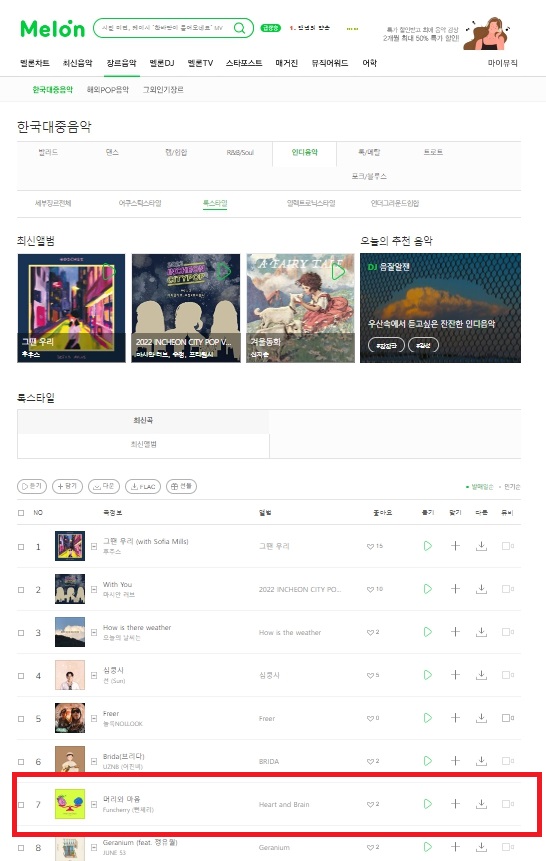The image size is (546, 861).
Task: Click the Melon logo
Action: pos(53,29)
